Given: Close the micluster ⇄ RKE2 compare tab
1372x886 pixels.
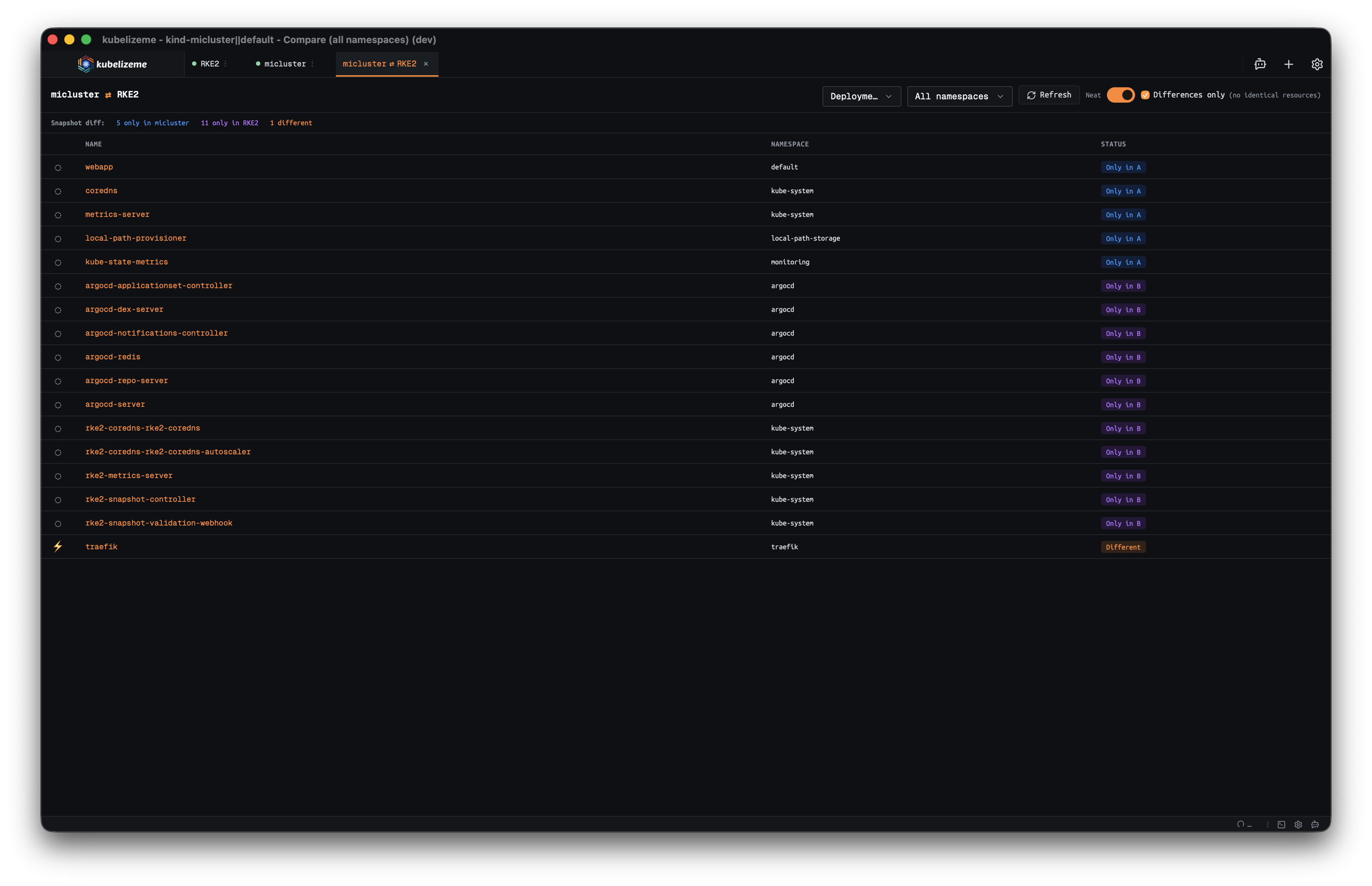Looking at the screenshot, I should (426, 64).
